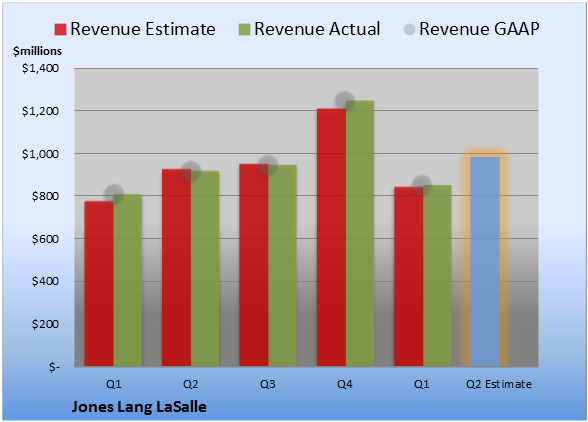
Task: Select the "Revenue Actual" legend label
Action: (x=317, y=29)
